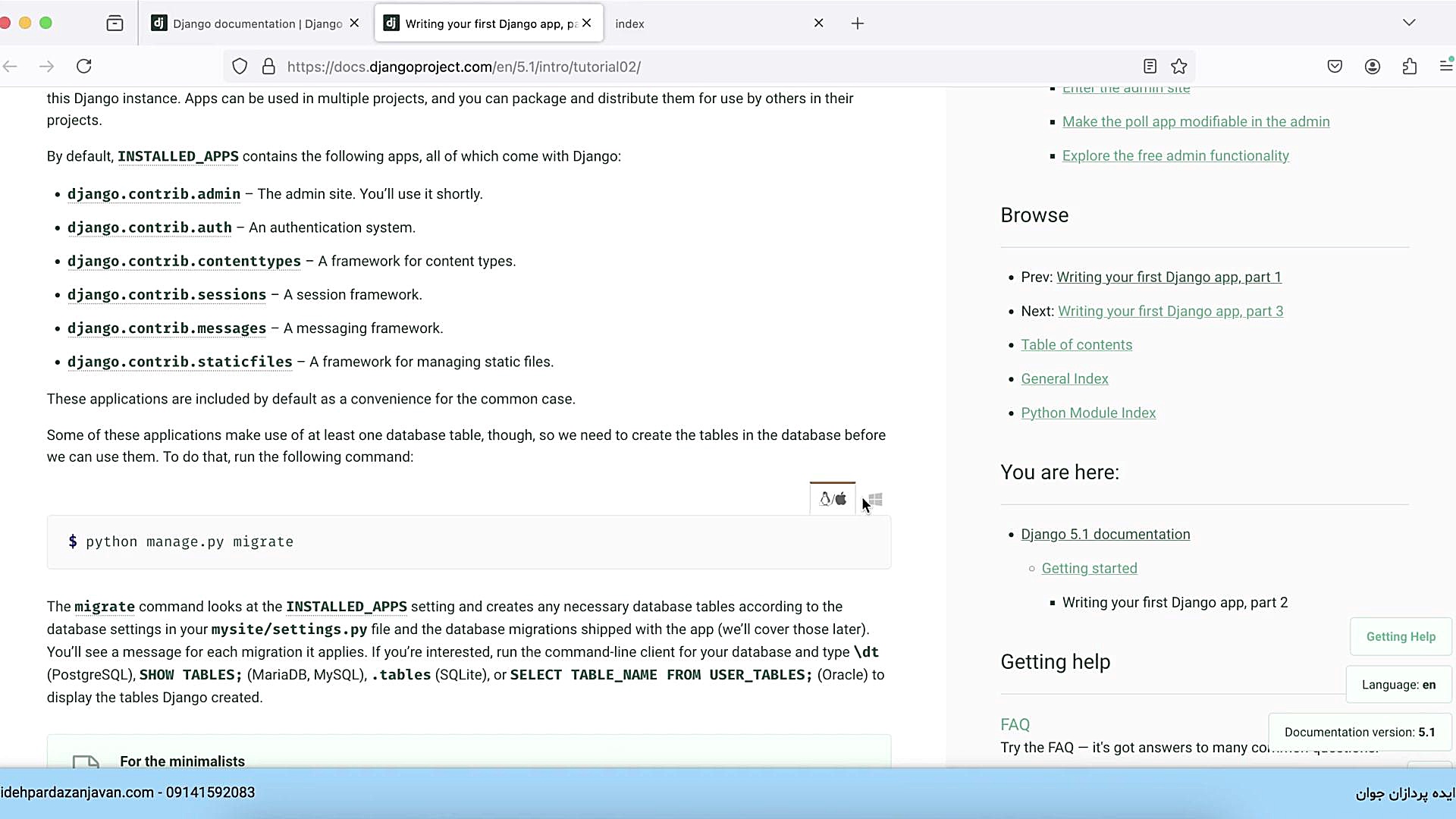Click the python manage.py migrate command text
This screenshot has width=1456, height=819.
click(190, 541)
